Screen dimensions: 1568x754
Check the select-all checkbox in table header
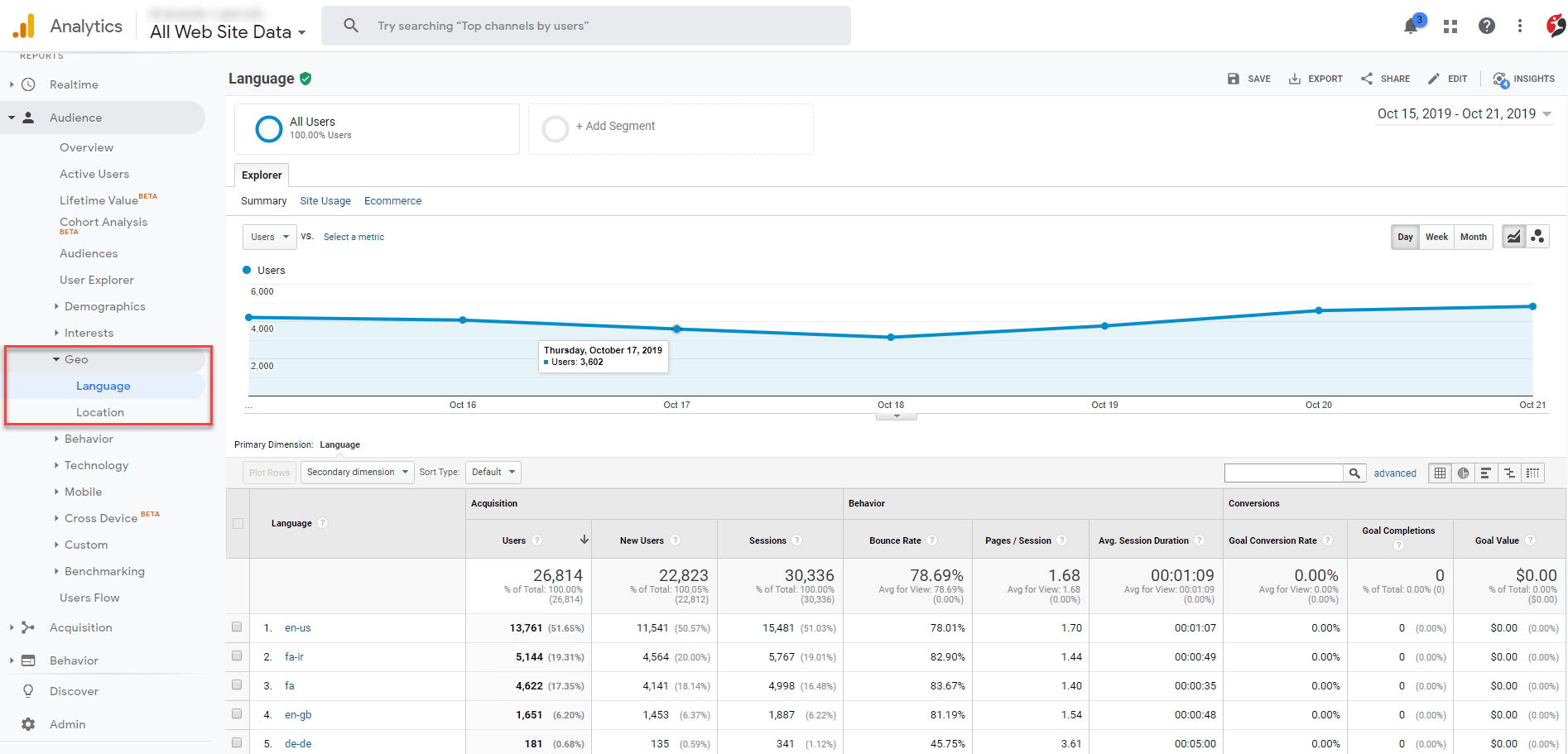(238, 523)
